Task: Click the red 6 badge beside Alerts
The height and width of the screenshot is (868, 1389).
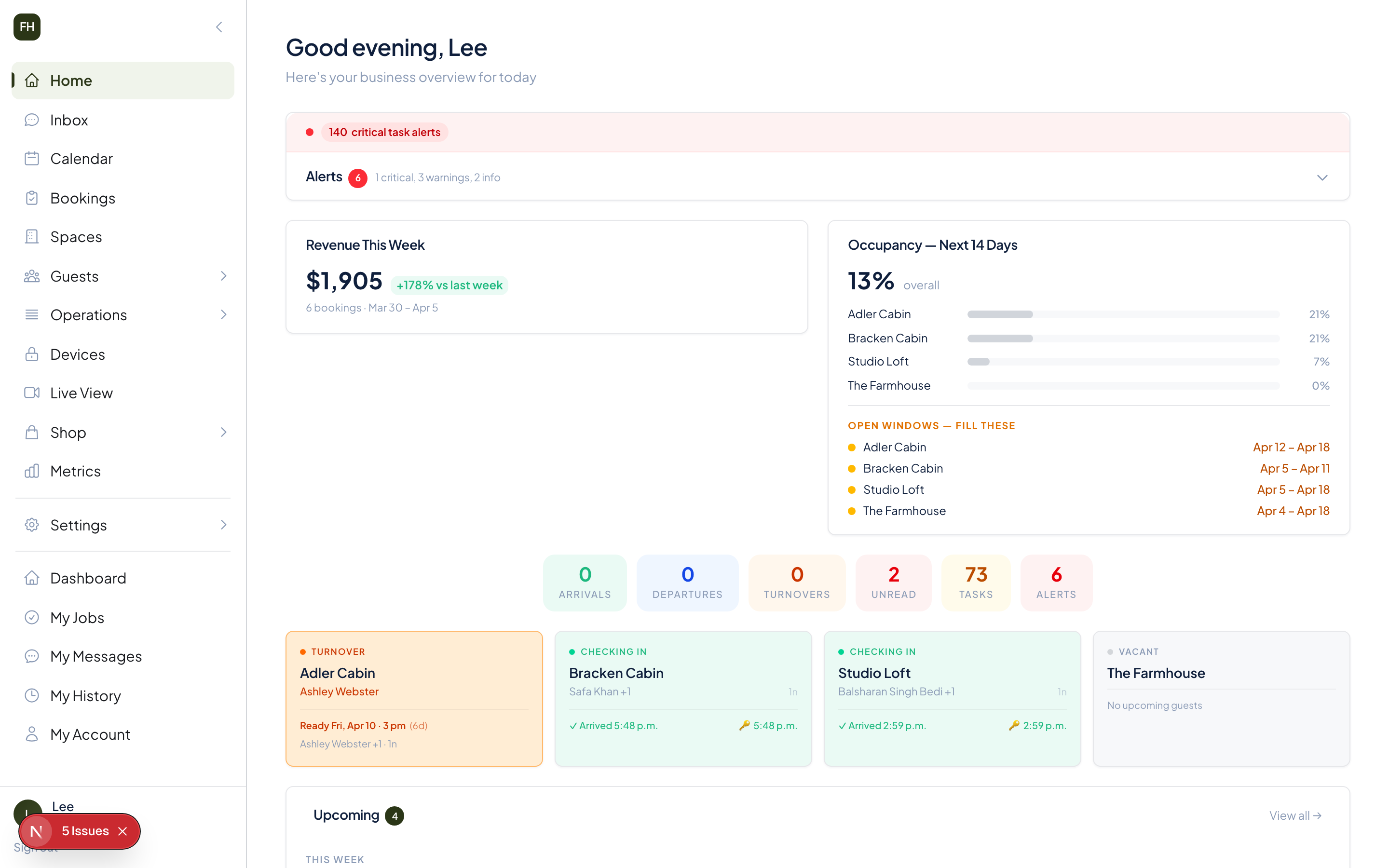Action: click(x=357, y=178)
